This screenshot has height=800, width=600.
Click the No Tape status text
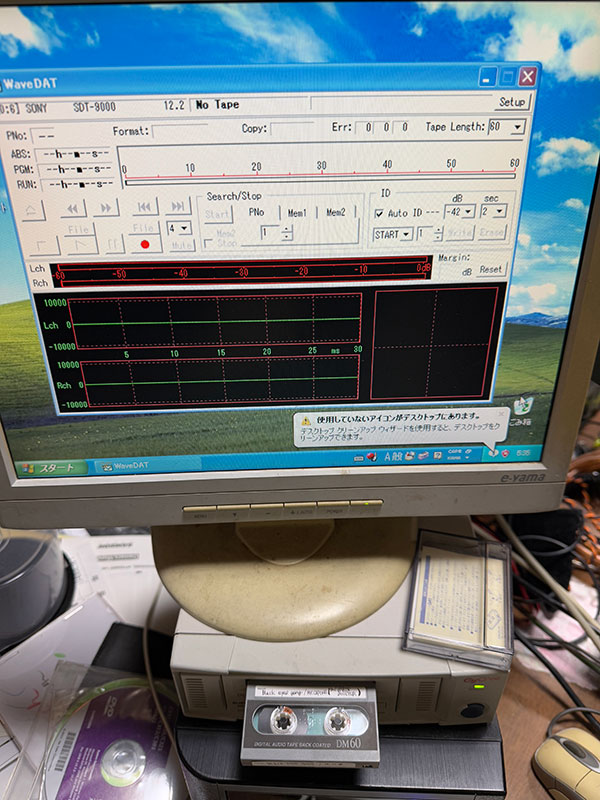coord(217,105)
